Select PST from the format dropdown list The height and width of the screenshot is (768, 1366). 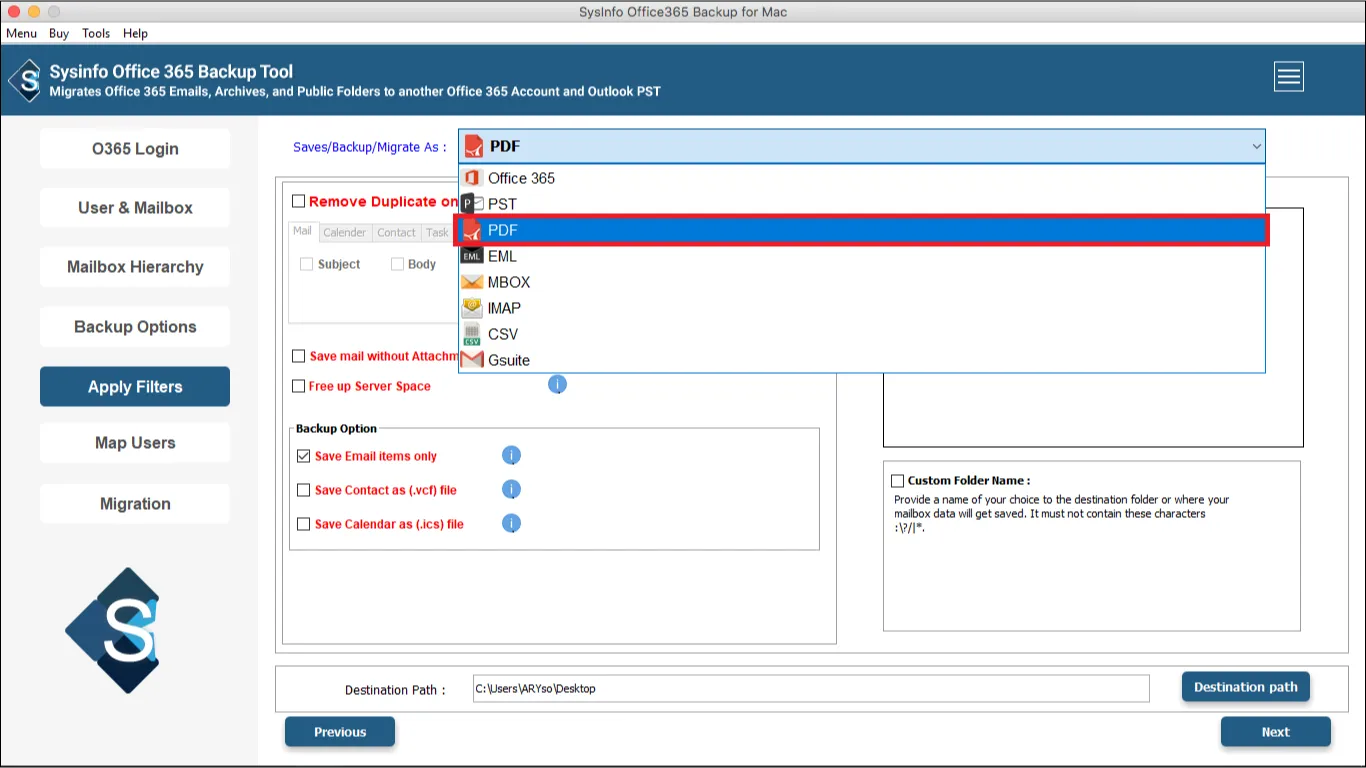point(502,204)
